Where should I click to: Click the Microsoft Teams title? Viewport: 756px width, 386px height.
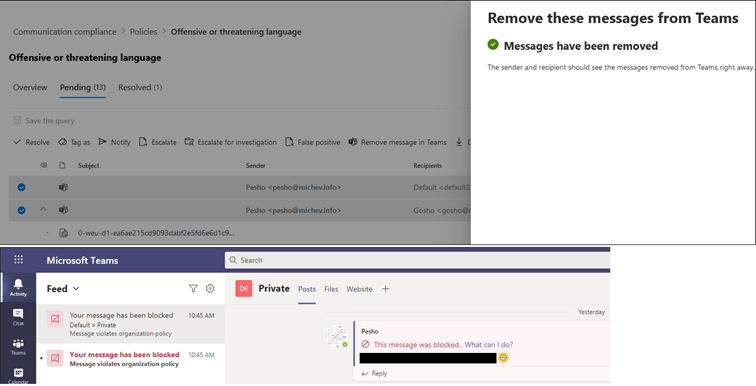[x=82, y=260]
